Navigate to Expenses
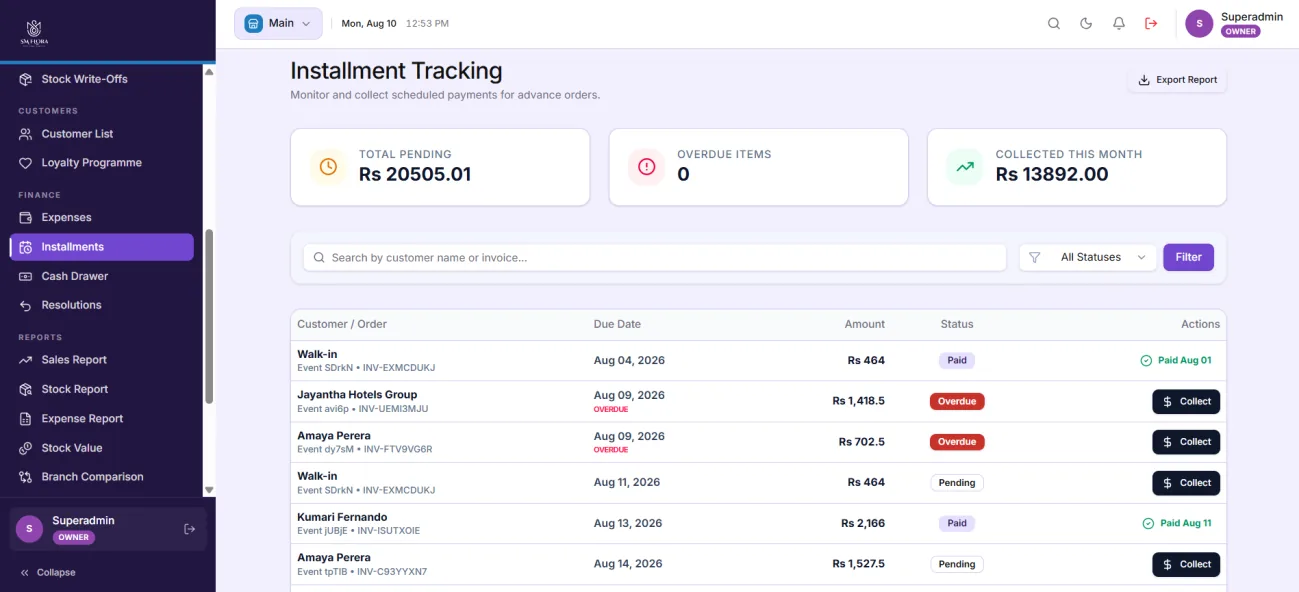Screen dimensions: 1299x592 point(101,218)
